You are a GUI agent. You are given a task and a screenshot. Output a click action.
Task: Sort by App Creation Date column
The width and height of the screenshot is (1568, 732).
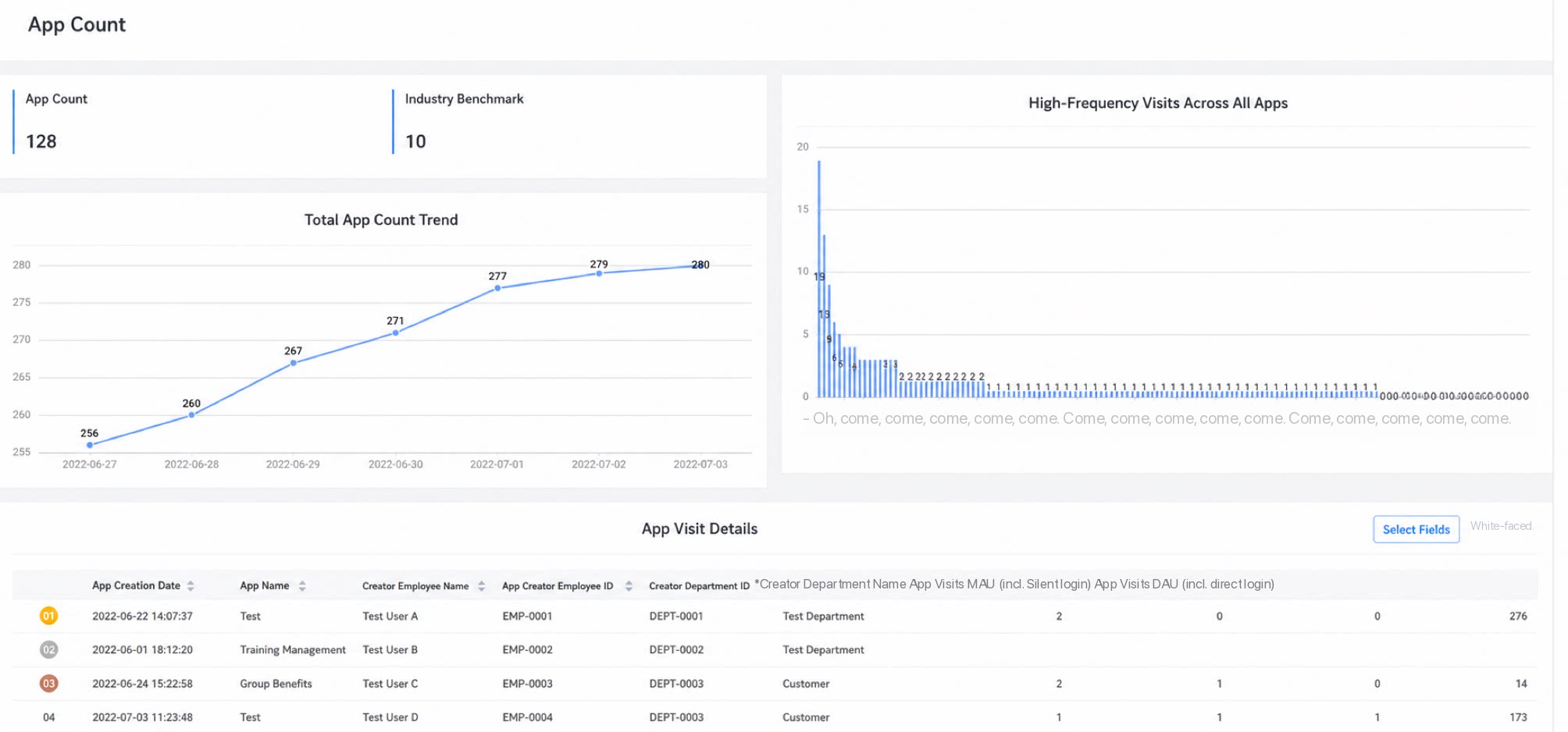pyautogui.click(x=191, y=586)
